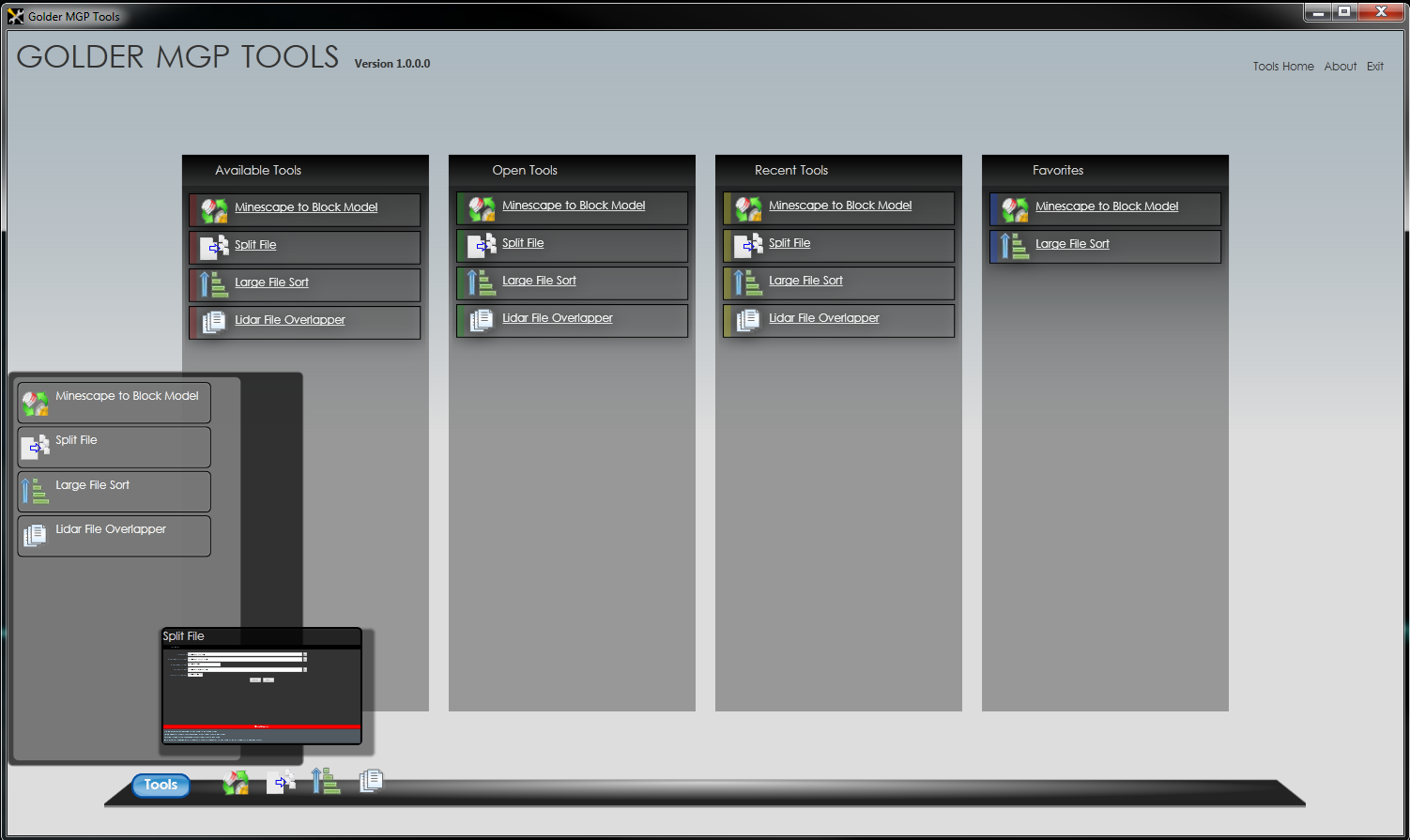The image size is (1410, 840).
Task: Click Minescape to Block Model icon in Available Tools
Action: 214,210
